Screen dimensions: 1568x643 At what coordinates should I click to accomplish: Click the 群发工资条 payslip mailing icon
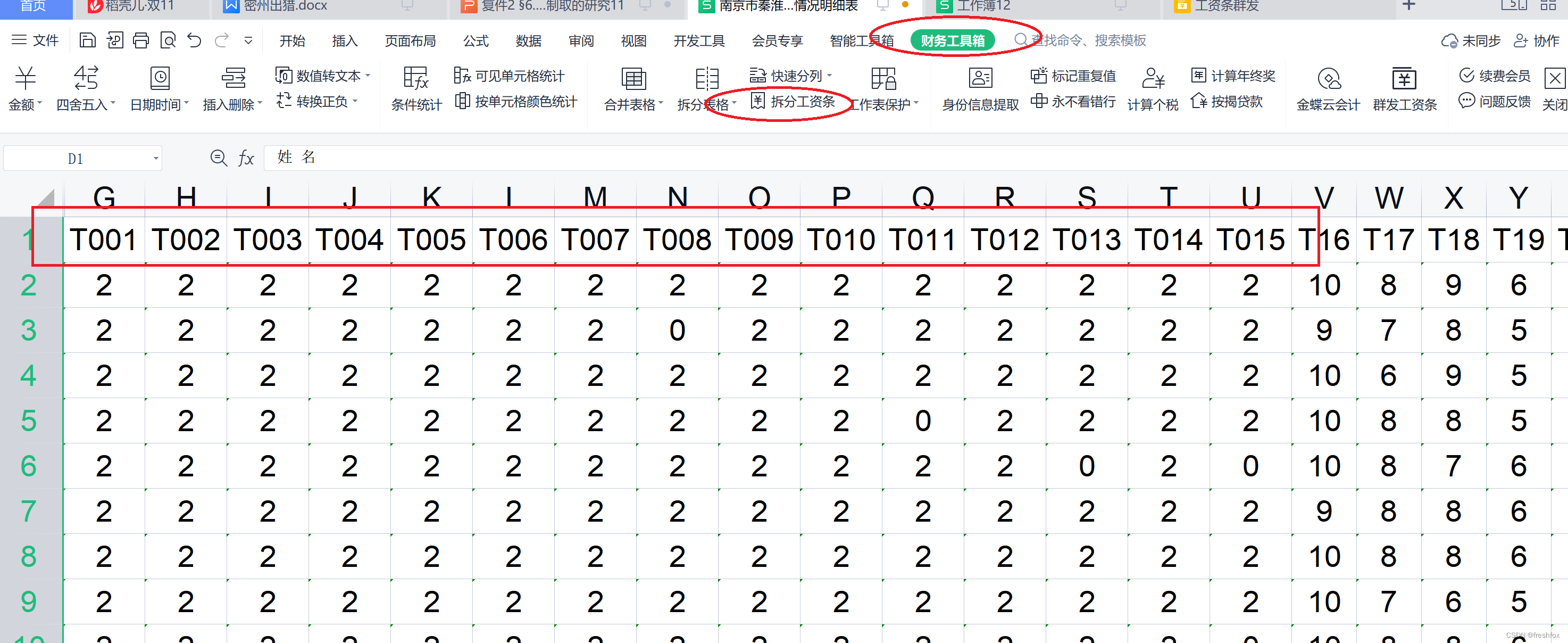coord(1404,79)
